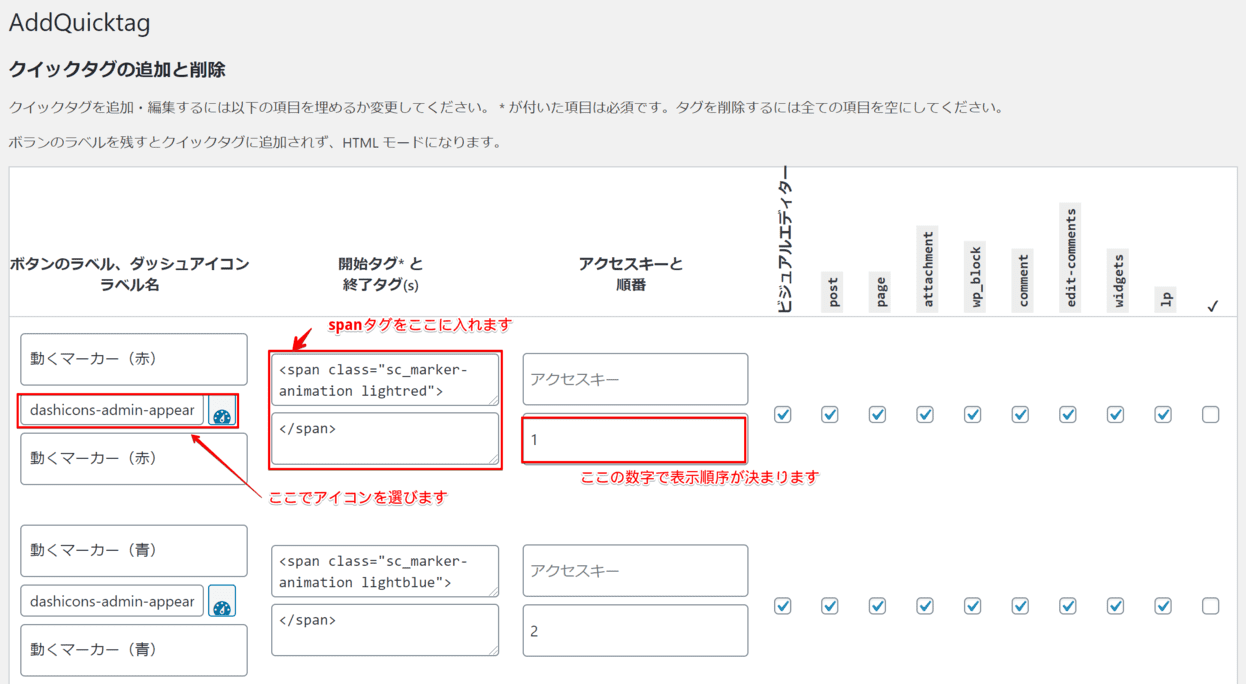The height and width of the screenshot is (684, 1246).
Task: Toggle the attachment checkbox in the first row
Action: tap(926, 414)
